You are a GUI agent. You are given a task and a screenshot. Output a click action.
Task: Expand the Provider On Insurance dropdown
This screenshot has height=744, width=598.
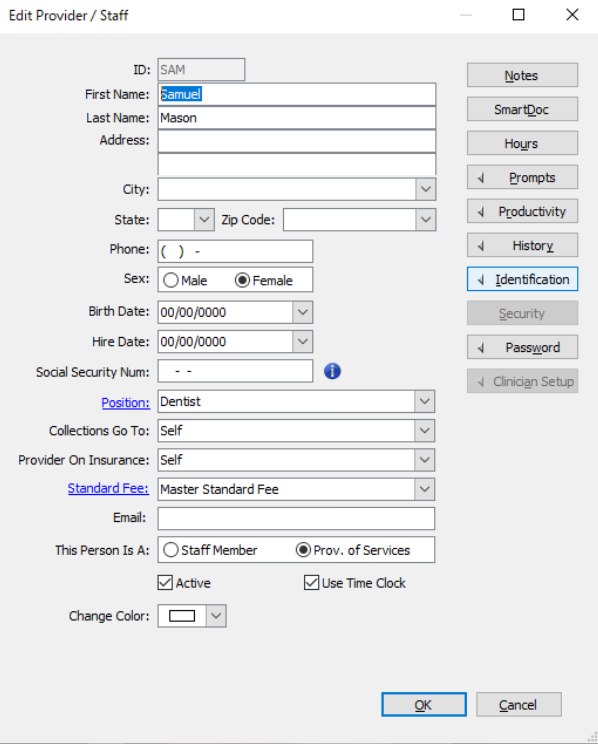[x=425, y=460]
